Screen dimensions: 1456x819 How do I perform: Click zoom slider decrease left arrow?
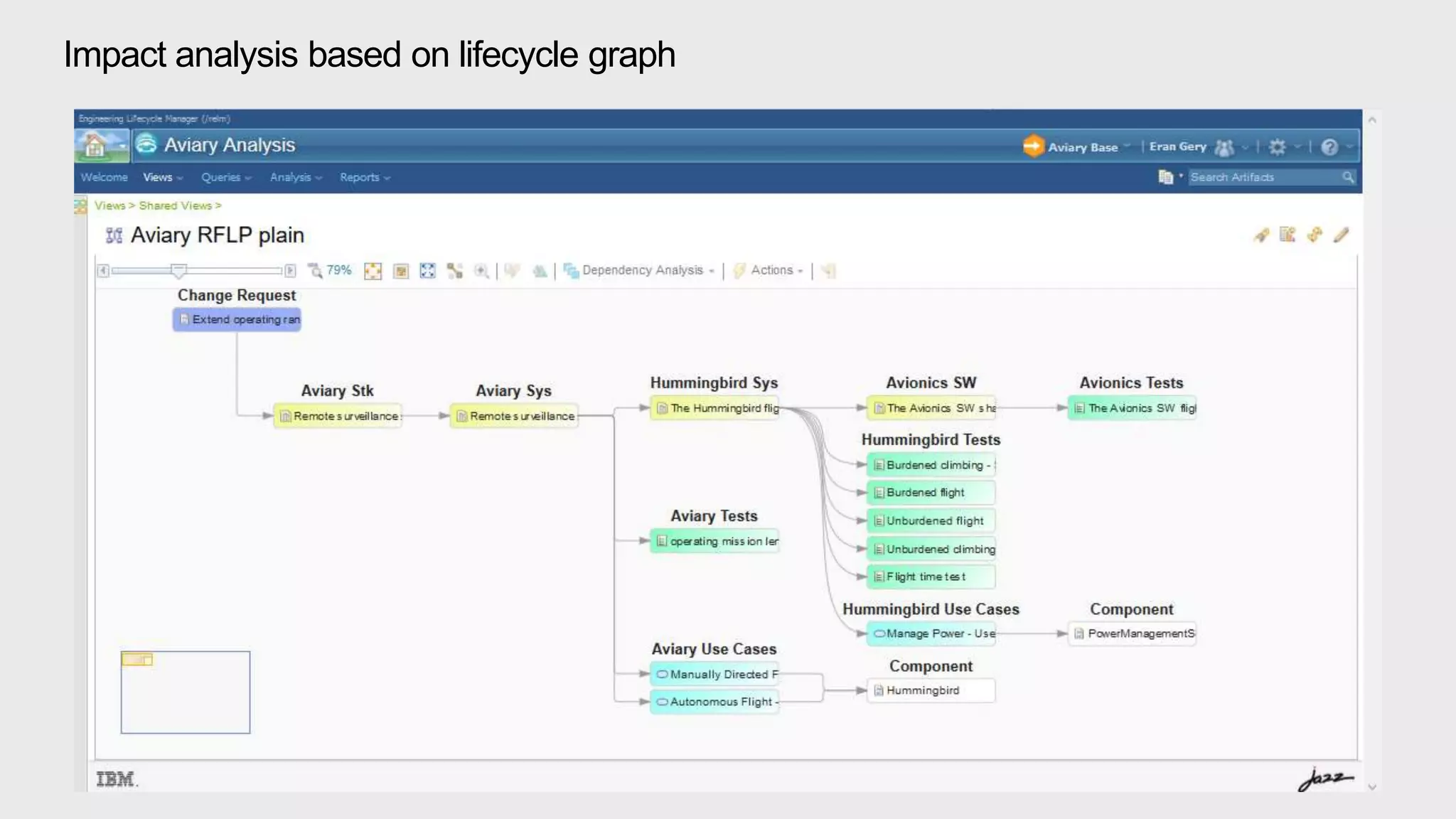103,271
